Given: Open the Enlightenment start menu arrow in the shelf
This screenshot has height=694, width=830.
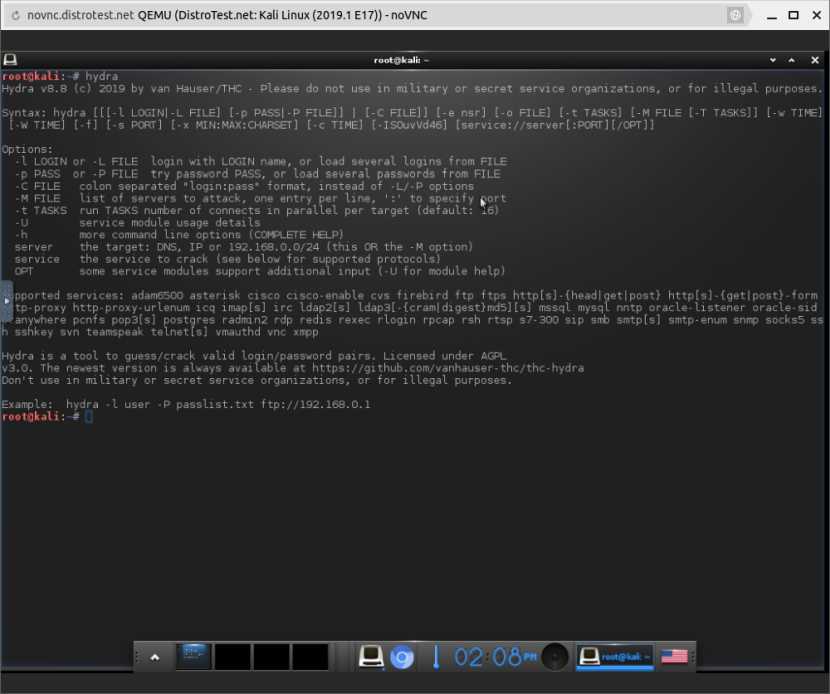Looking at the screenshot, I should pyautogui.click(x=155, y=657).
